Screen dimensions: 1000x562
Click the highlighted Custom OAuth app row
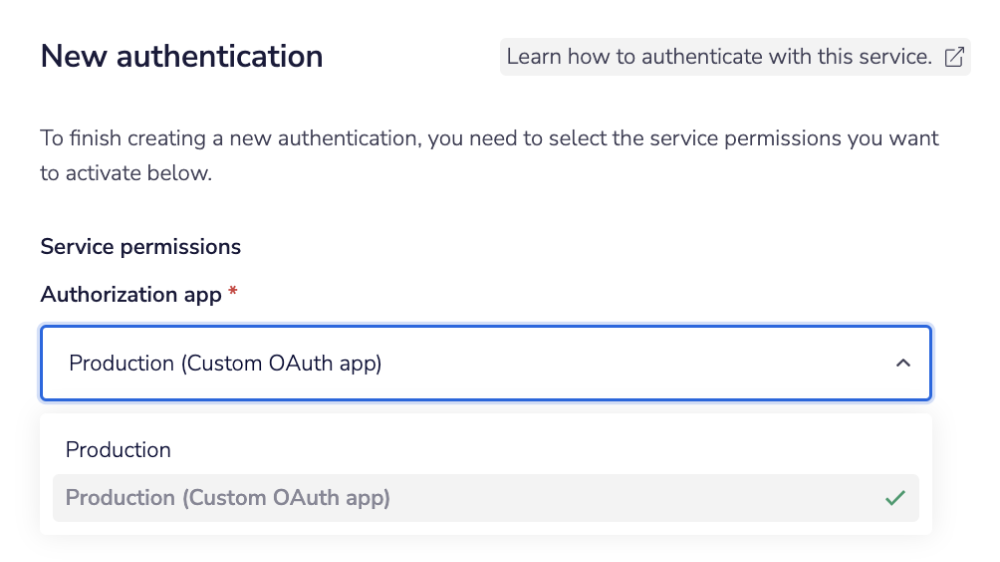click(486, 498)
